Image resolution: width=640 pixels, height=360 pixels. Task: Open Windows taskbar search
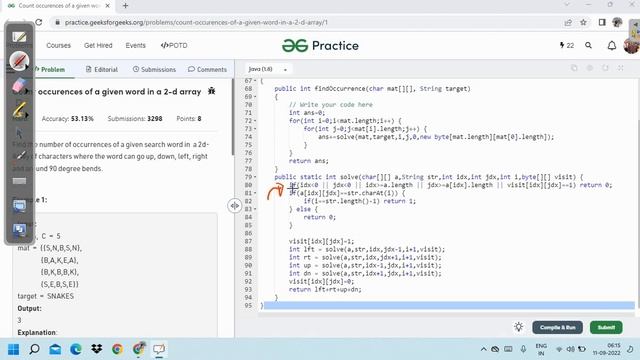pyautogui.click(x=34, y=349)
